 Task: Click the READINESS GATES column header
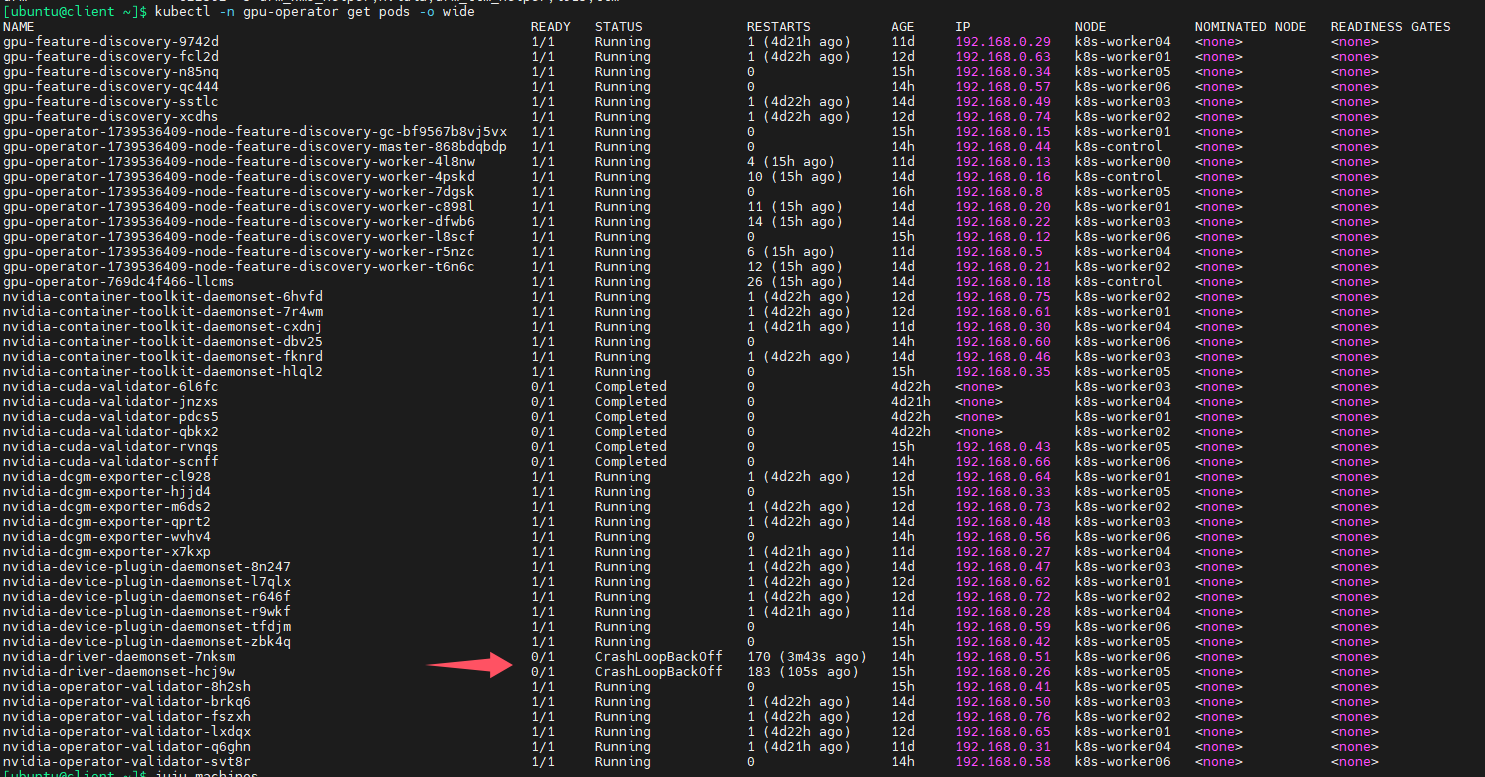point(1390,26)
